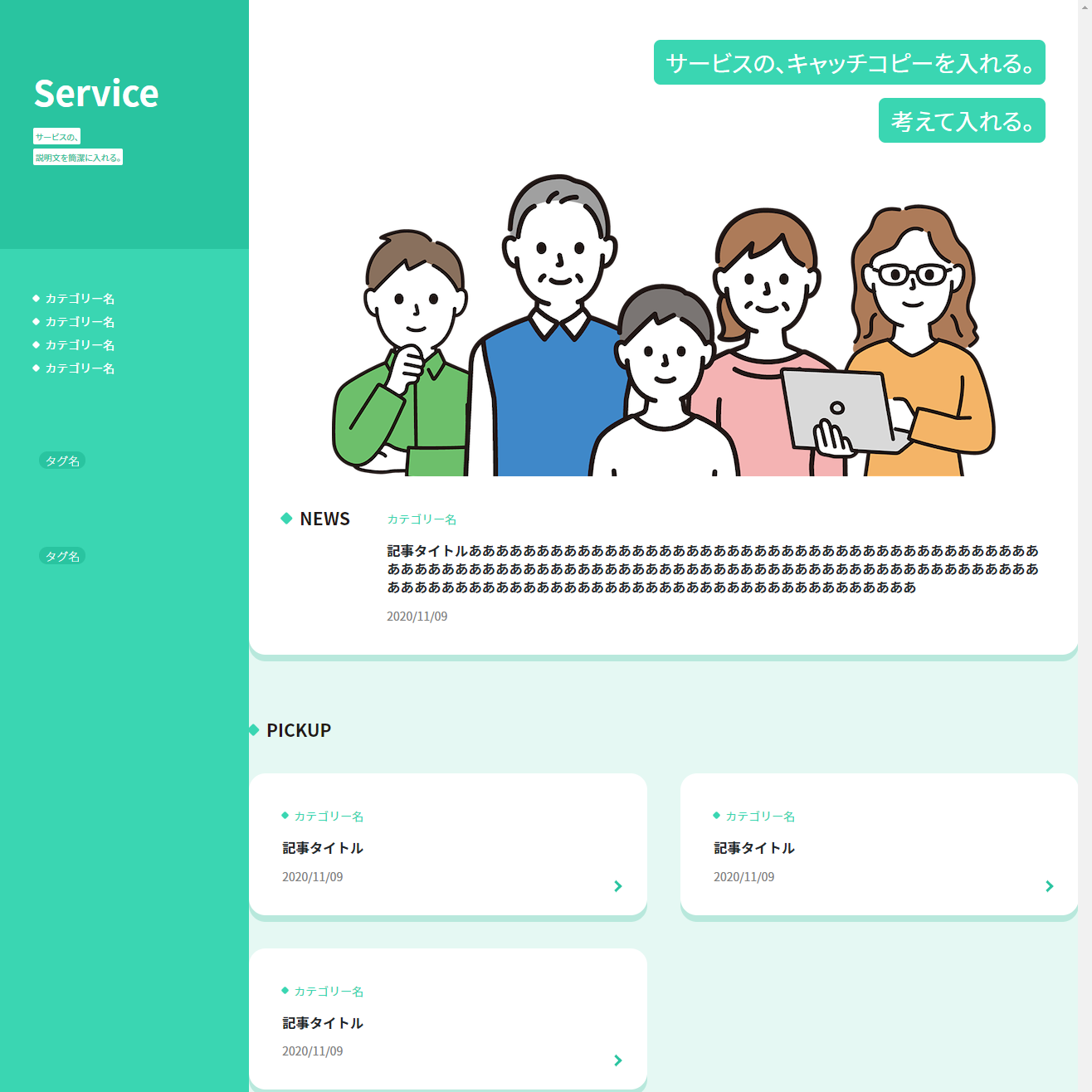Screen dimensions: 1092x1092
Task: Click the chevron arrow on second PICKUP card
Action: click(1049, 886)
